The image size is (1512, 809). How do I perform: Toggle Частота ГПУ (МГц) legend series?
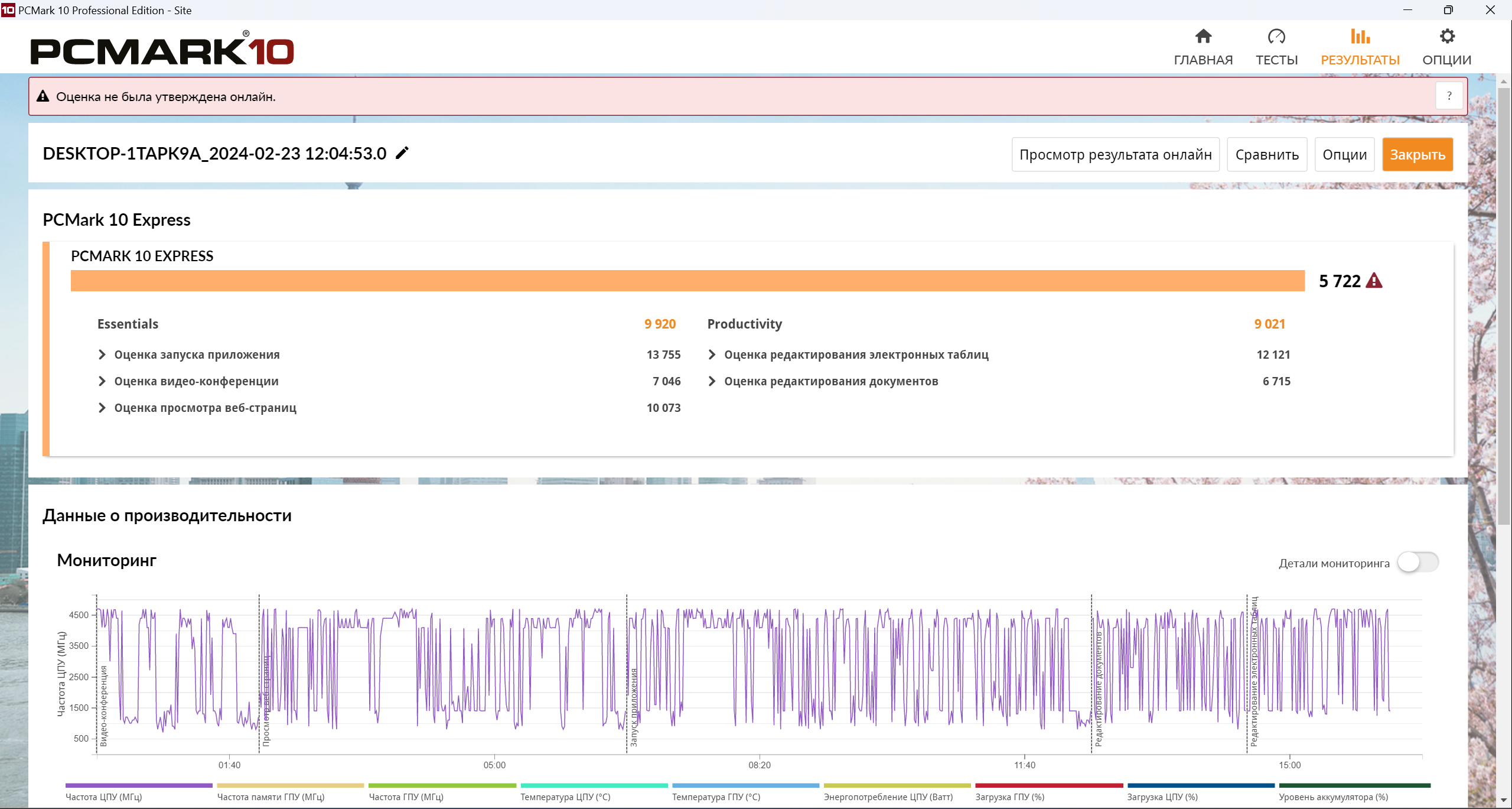click(442, 792)
